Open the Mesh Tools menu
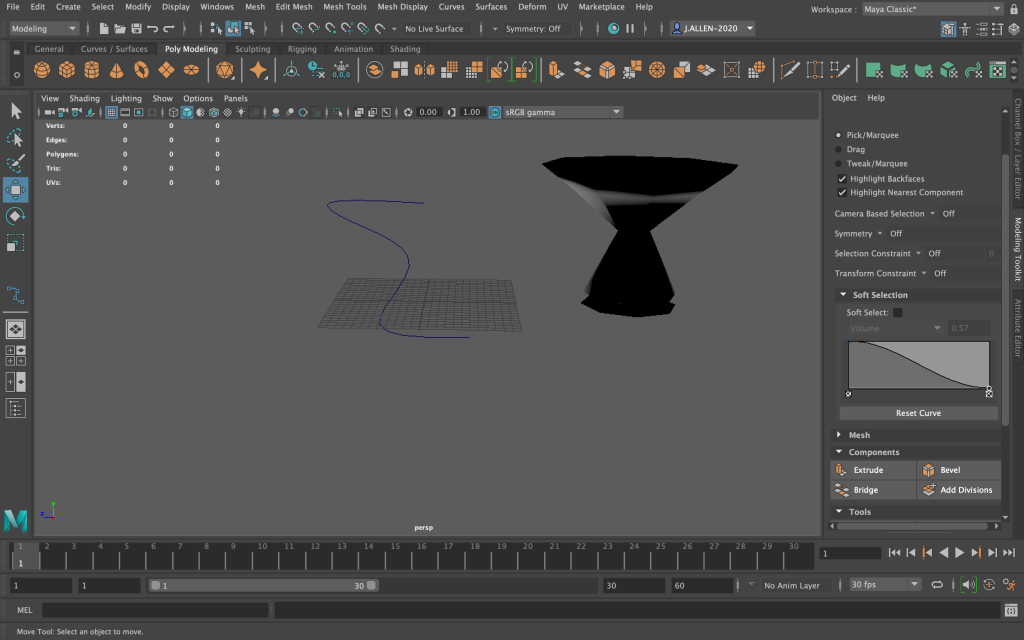 (x=344, y=7)
